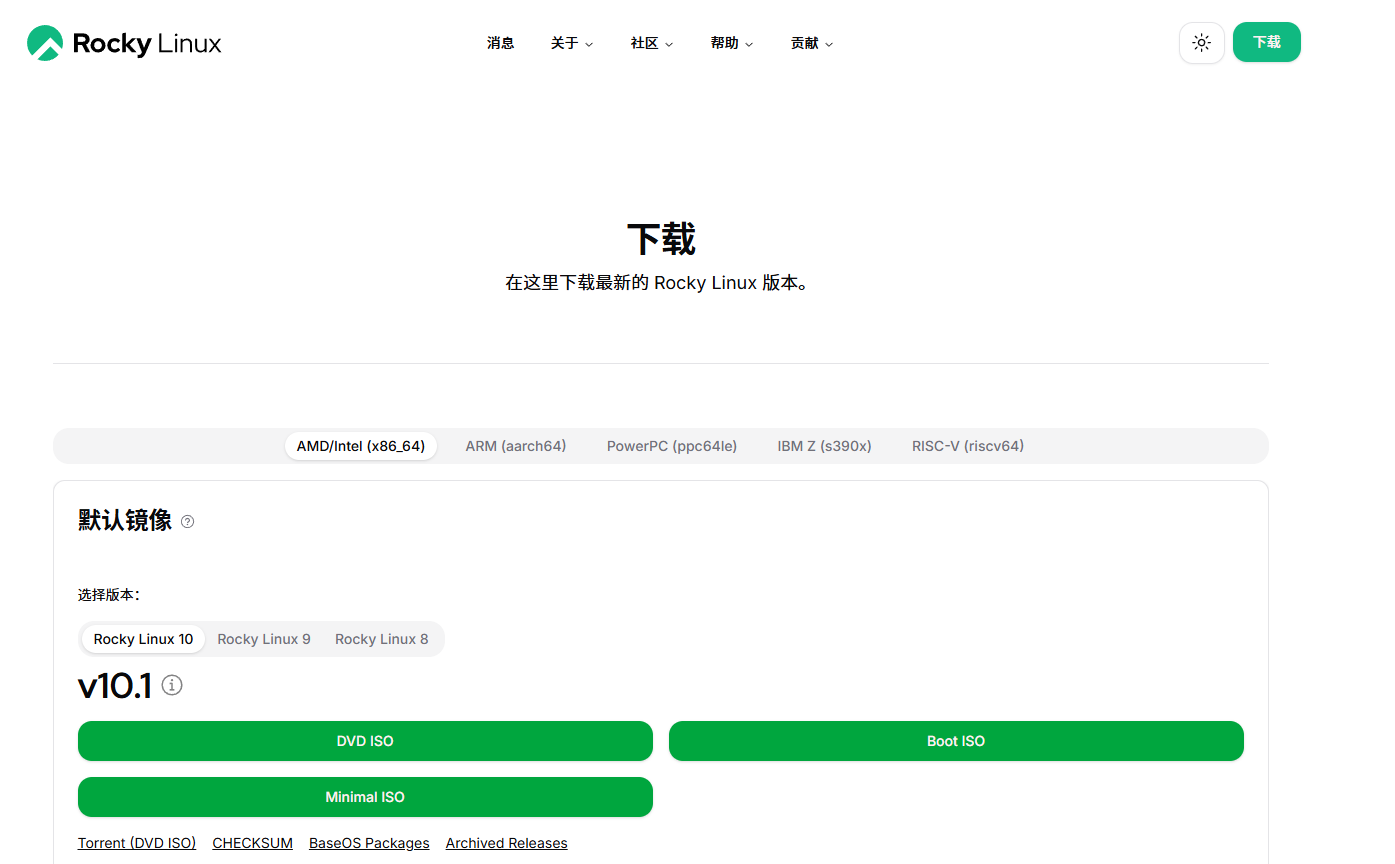This screenshot has height=864, width=1395.
Task: Click the help question mark beside 默认镜像
Action: click(187, 521)
